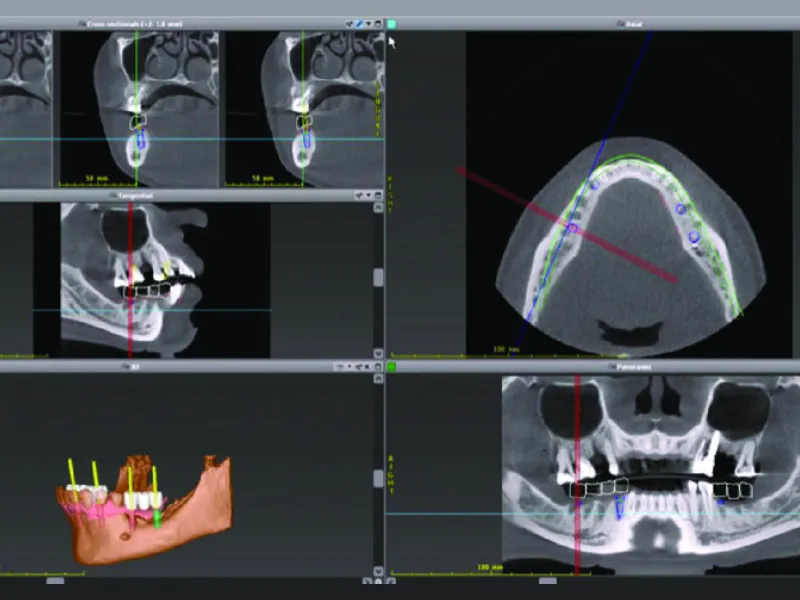This screenshot has height=600, width=800.
Task: Click the pin icon in the Cross-sectionals panel header
Action: coord(349,24)
